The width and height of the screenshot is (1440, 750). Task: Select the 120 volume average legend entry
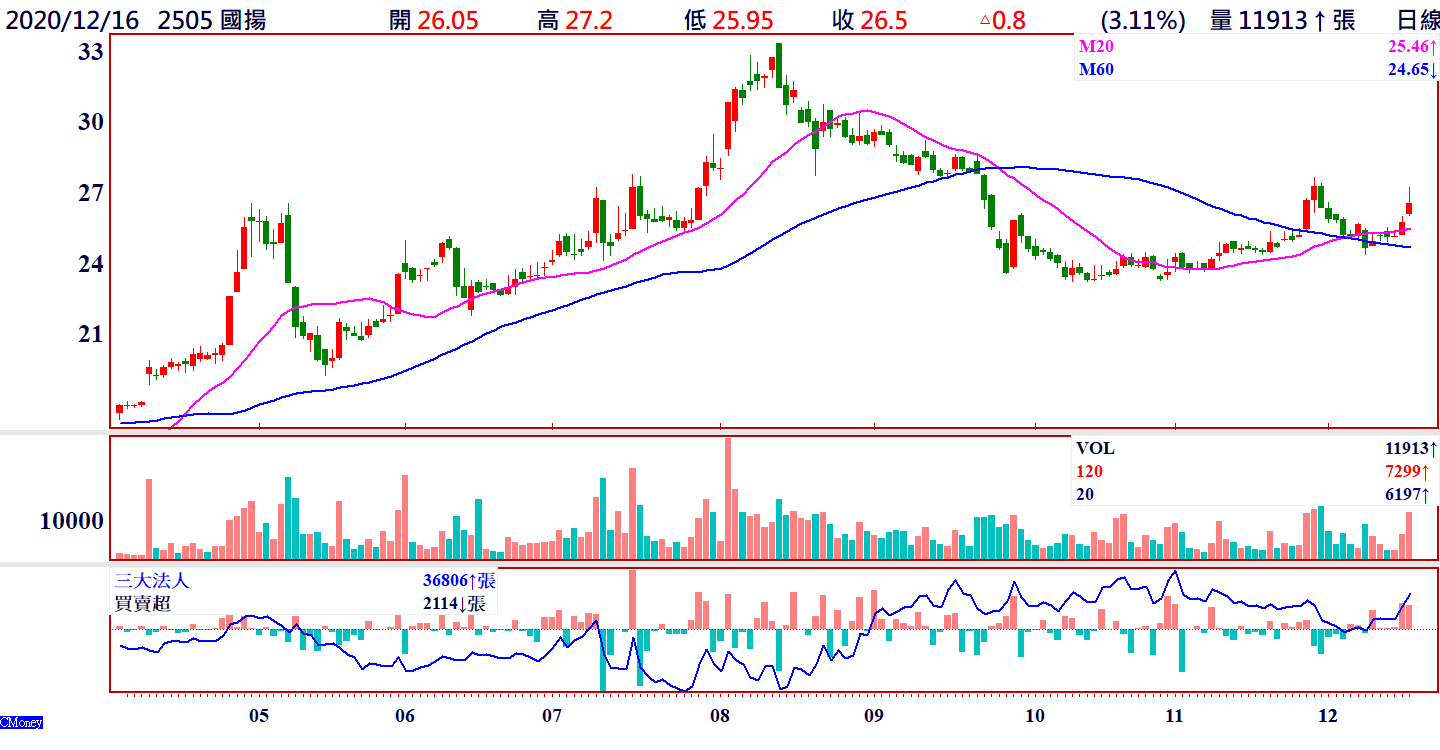point(1089,471)
